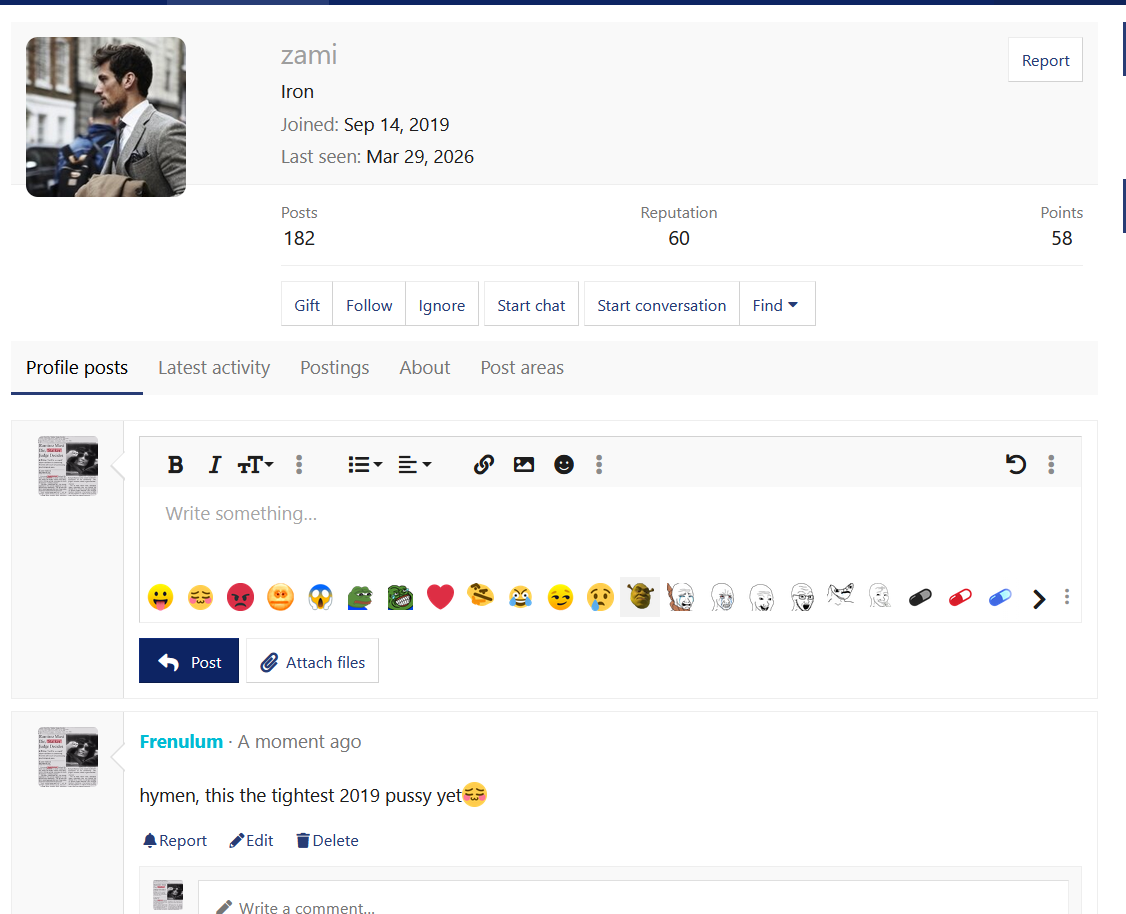
Task: Apply italic formatting
Action: pyautogui.click(x=214, y=464)
